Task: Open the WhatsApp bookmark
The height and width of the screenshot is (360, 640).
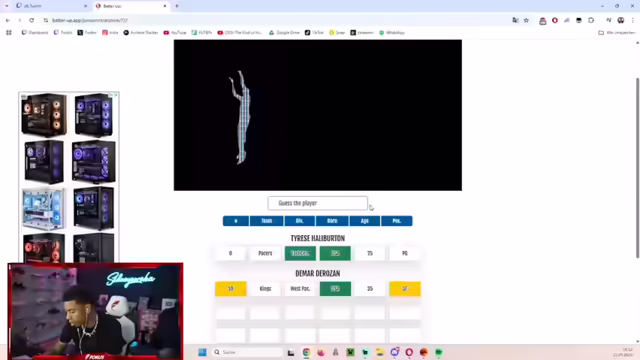Action: [392, 33]
